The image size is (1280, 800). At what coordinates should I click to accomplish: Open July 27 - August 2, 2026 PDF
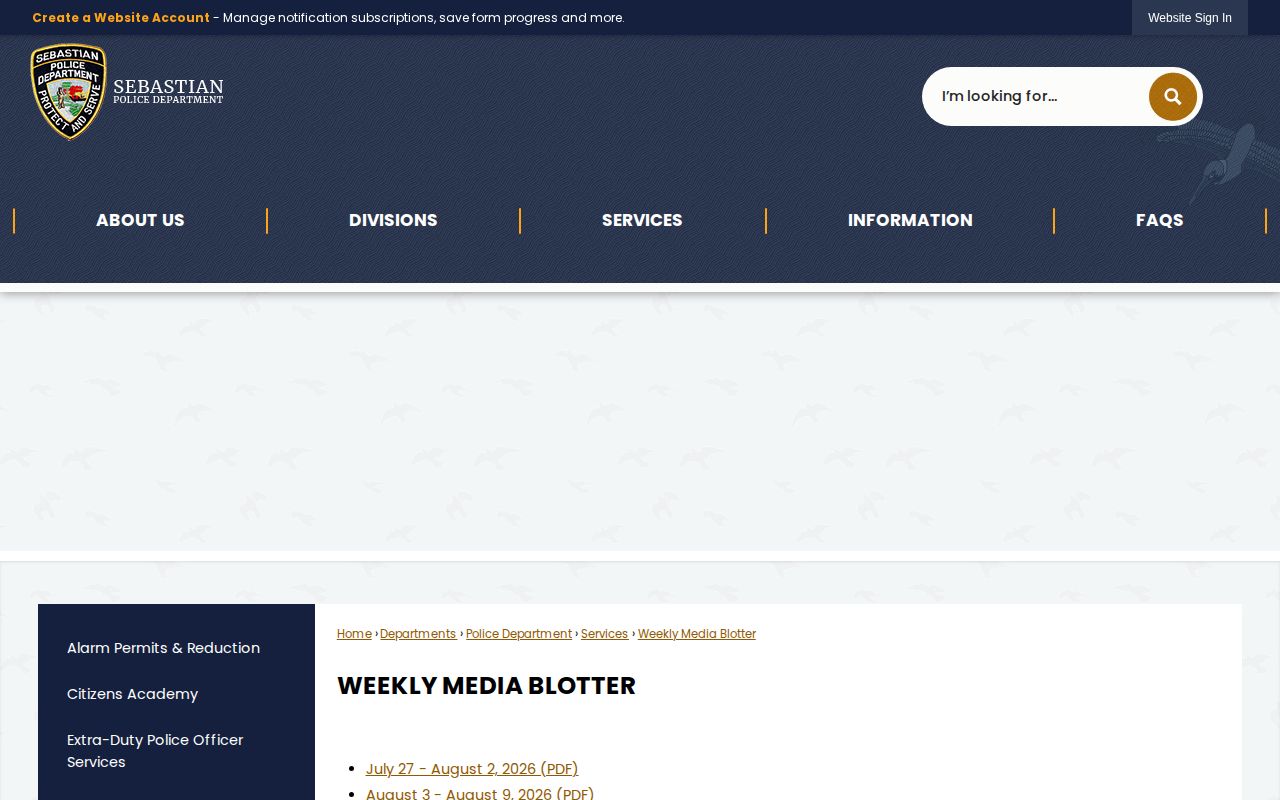(472, 769)
